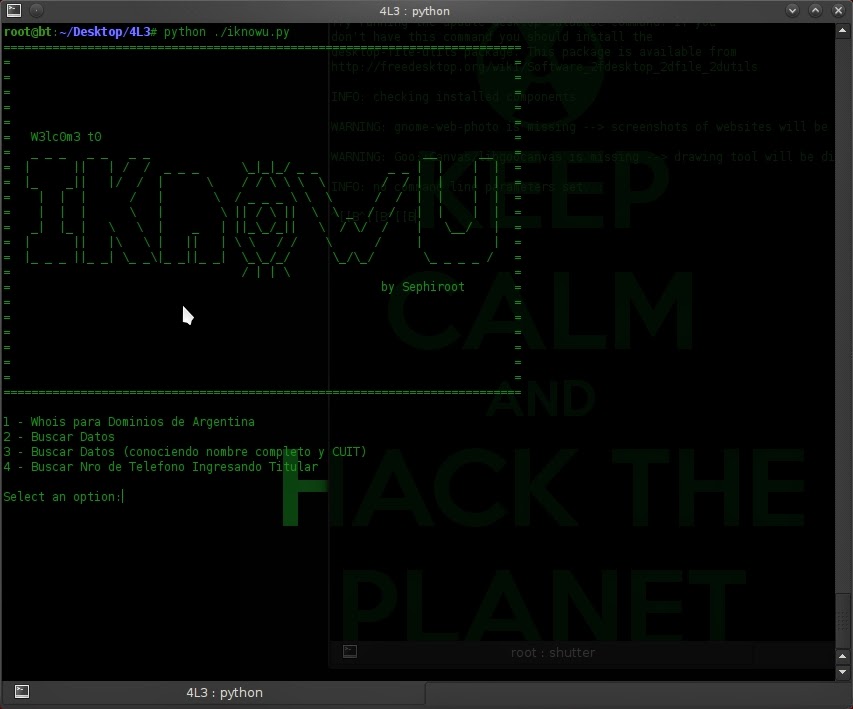Image resolution: width=853 pixels, height=709 pixels.
Task: Click the 'W3lc0m3 t0' text
Action: [x=66, y=137]
